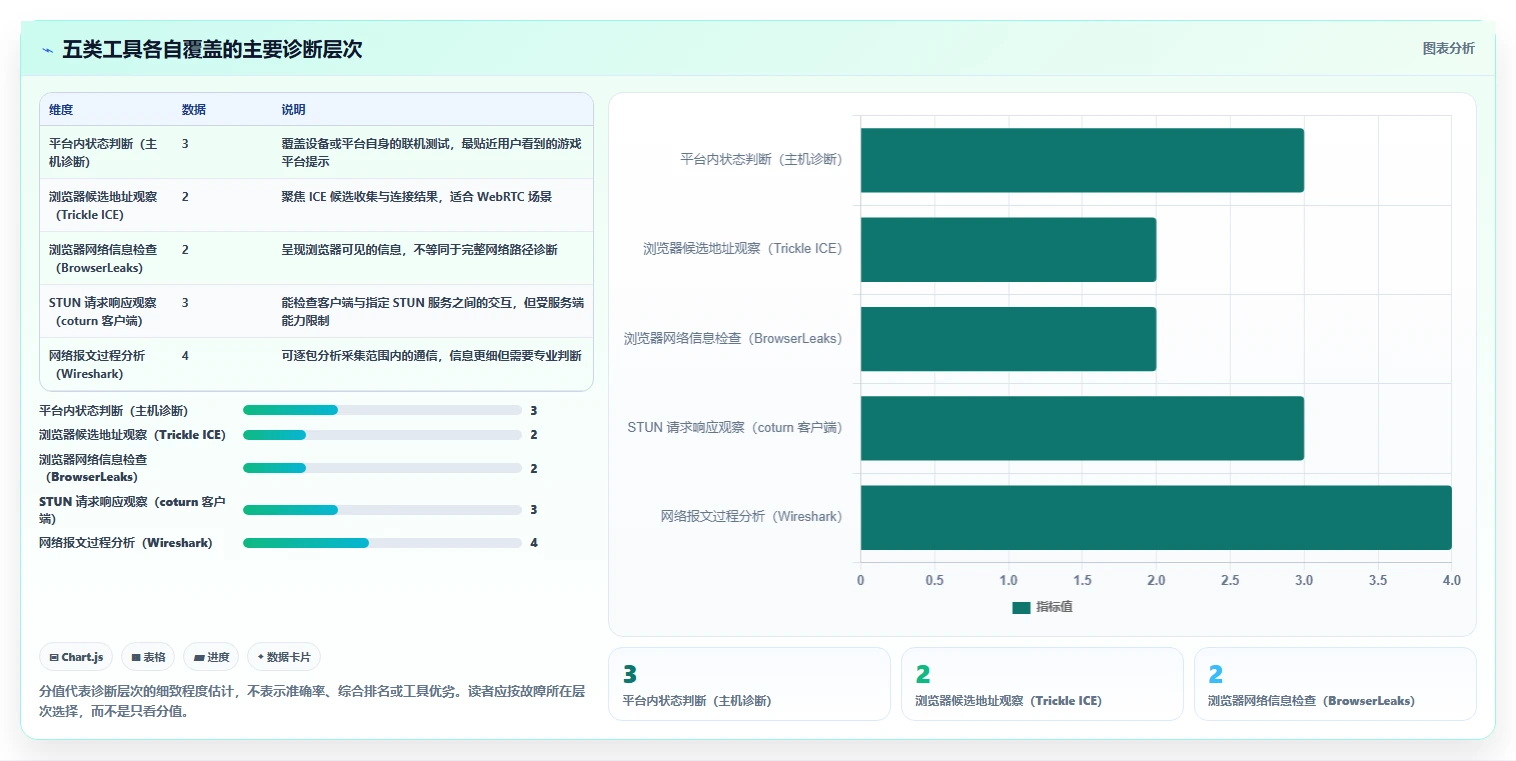Viewport: 1516px width, 761px height.
Task: Click table cell STUN 请求响应观察（coturn 客户端）
Action: [x=106, y=311]
